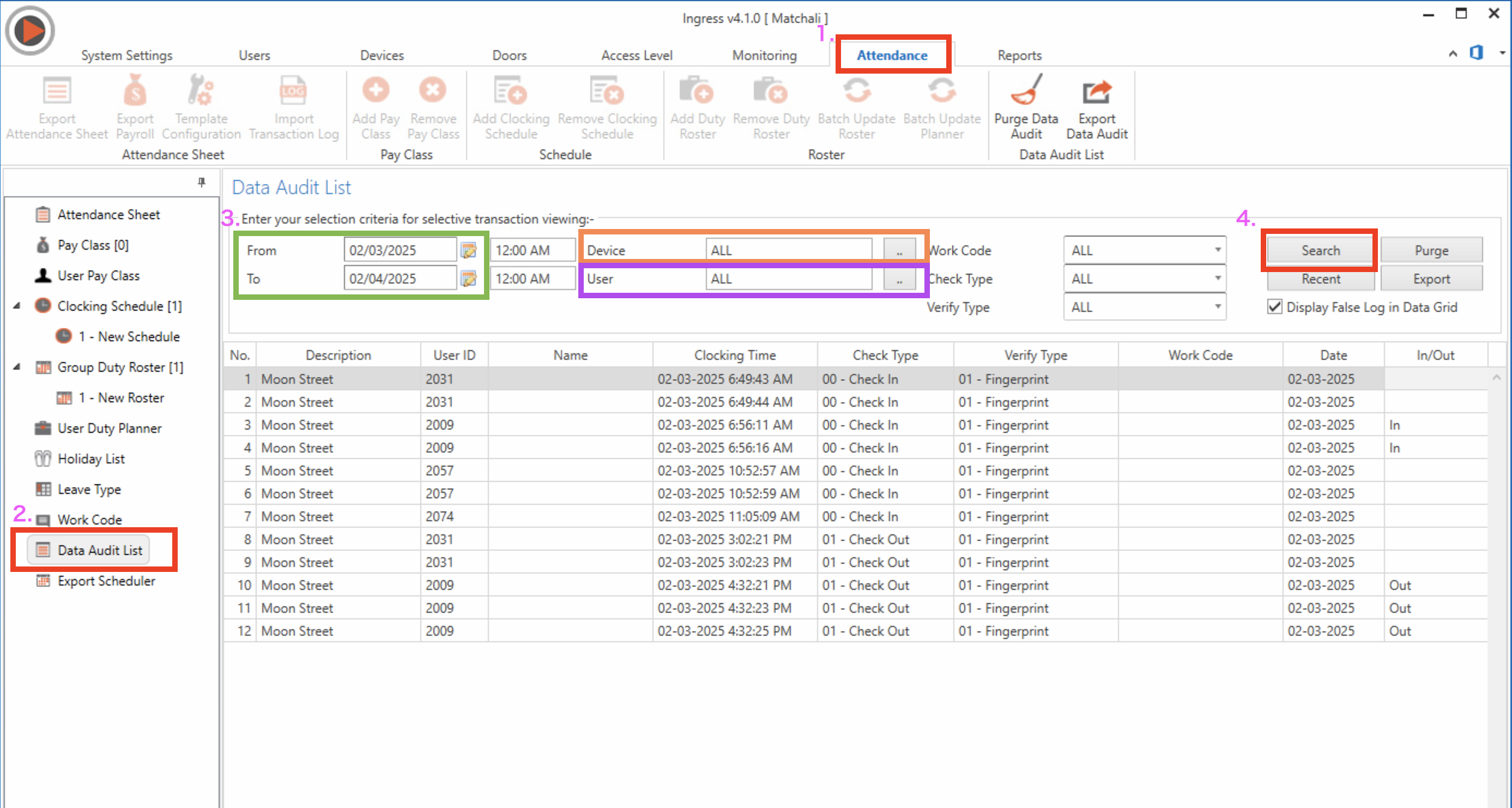Switch to the Devices tab
1512x808 pixels.
click(x=382, y=55)
